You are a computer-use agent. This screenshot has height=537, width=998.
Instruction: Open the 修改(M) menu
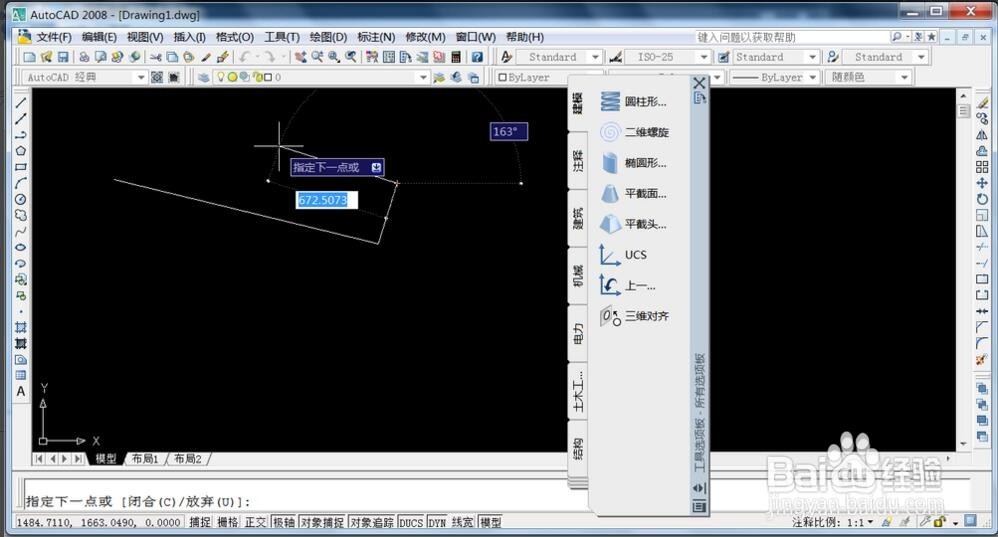point(425,37)
